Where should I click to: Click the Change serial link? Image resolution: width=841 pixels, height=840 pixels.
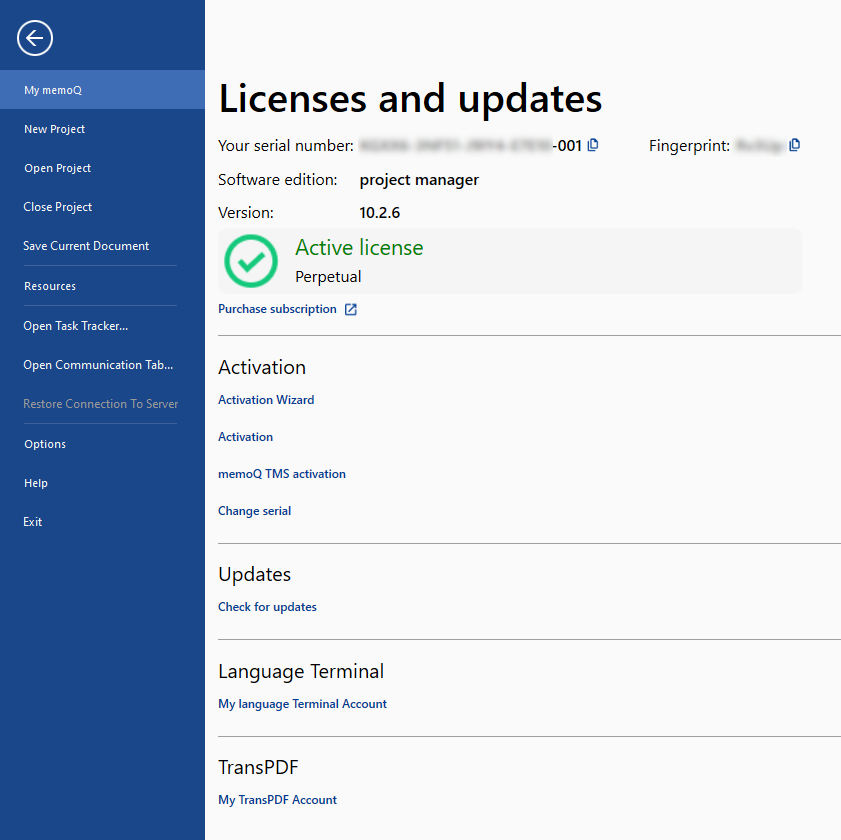[x=255, y=511]
